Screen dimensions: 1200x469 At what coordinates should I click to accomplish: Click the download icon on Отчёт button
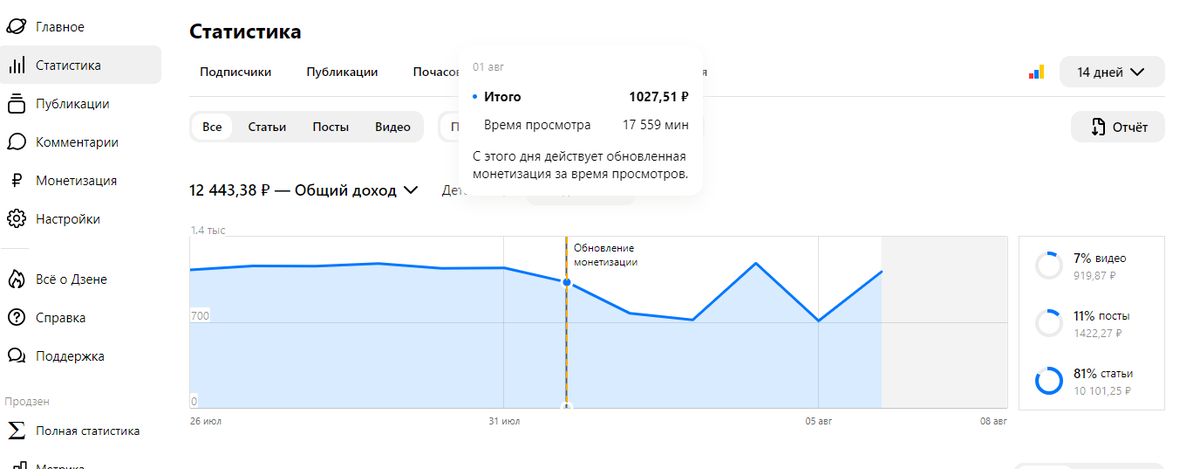click(1097, 127)
